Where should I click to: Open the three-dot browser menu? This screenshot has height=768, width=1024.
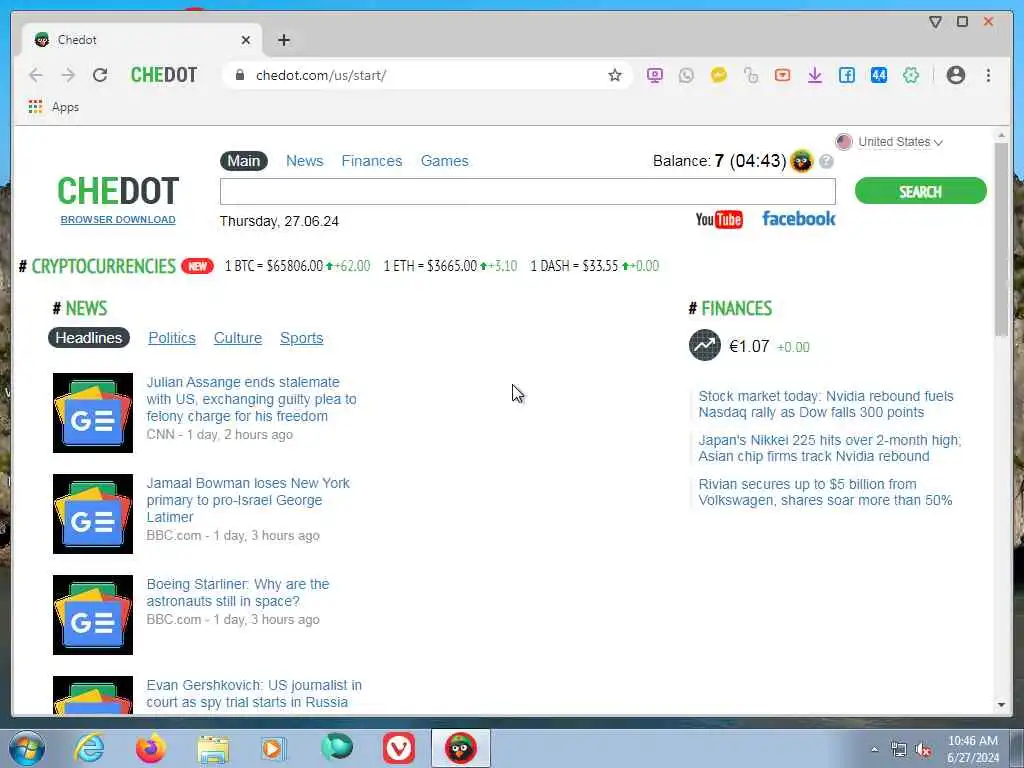[x=988, y=75]
